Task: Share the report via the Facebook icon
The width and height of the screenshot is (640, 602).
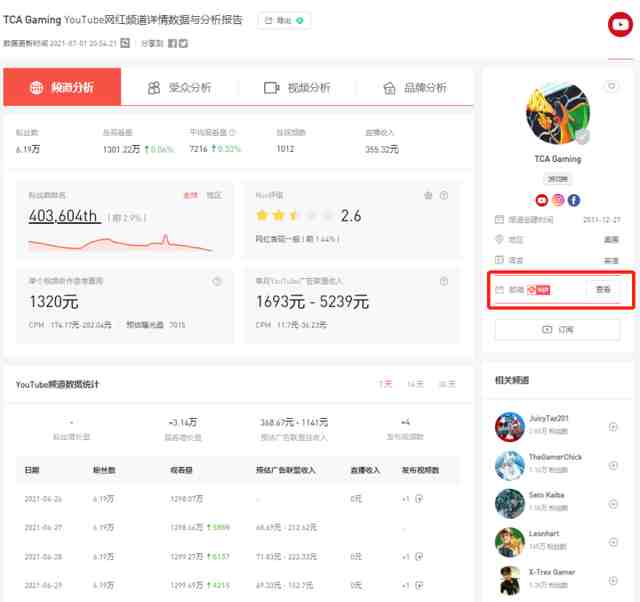Action: click(x=173, y=43)
